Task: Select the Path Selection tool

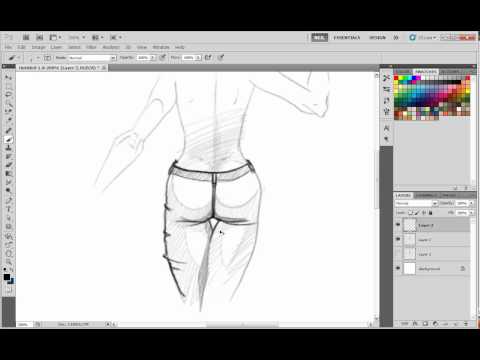Action: [x=9, y=218]
